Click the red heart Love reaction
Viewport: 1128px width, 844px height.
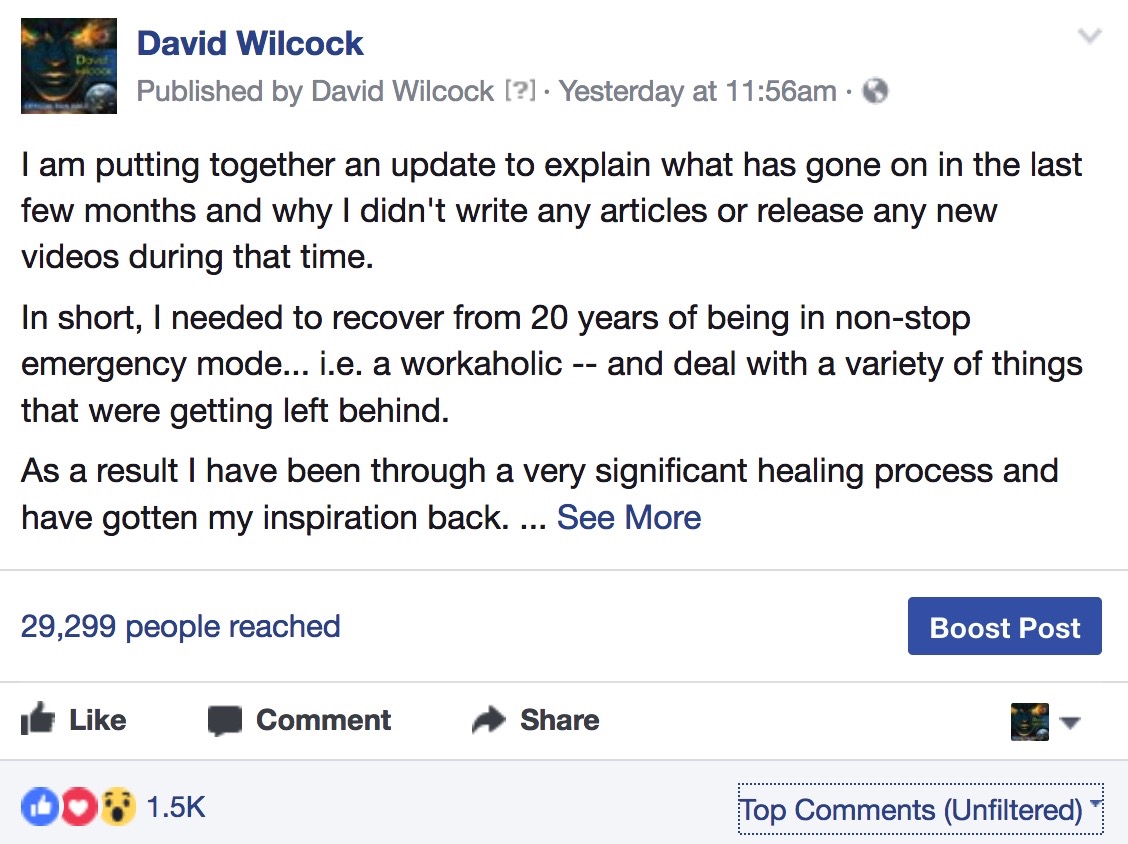click(x=79, y=807)
